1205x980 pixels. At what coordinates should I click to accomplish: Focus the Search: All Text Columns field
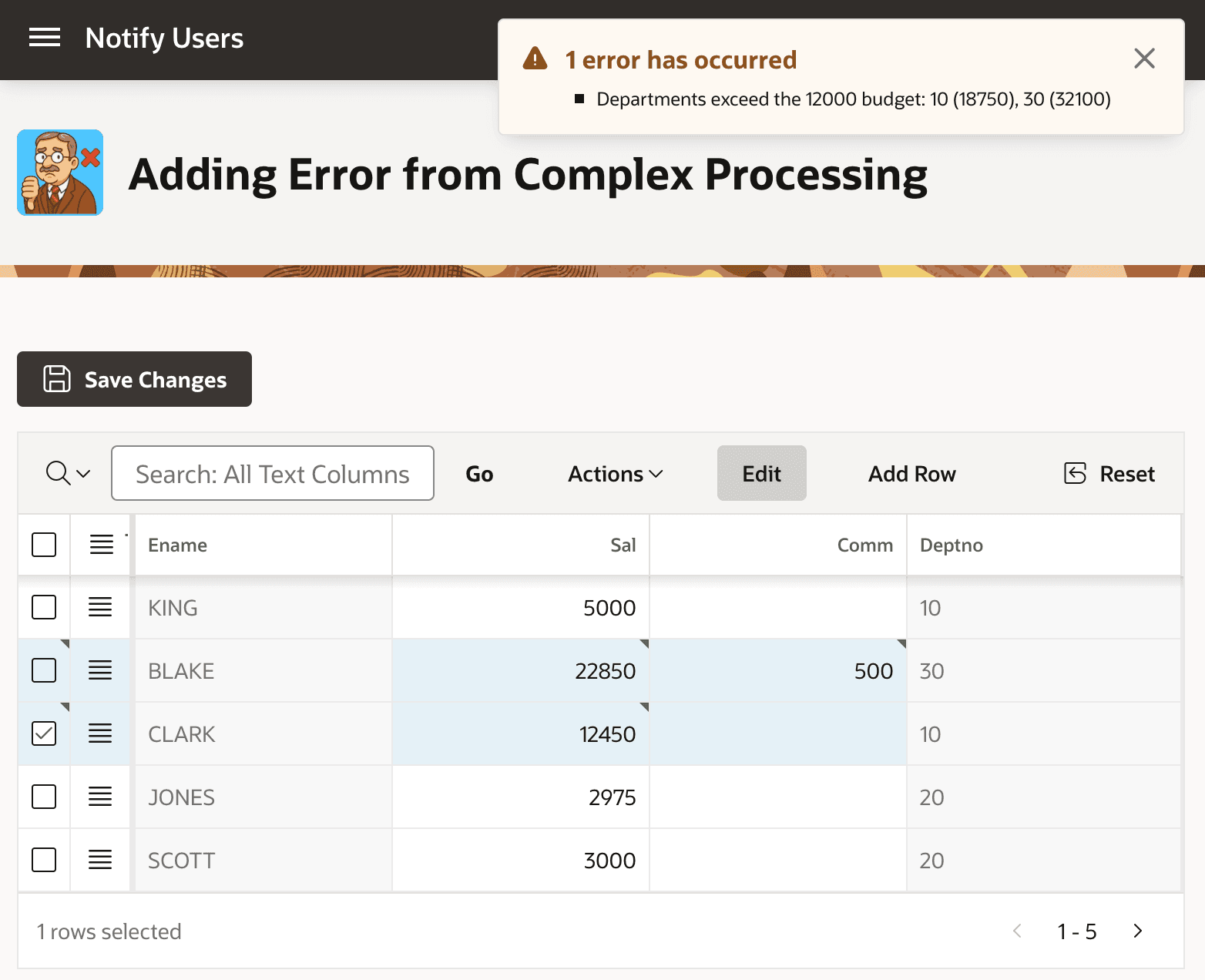tap(273, 473)
